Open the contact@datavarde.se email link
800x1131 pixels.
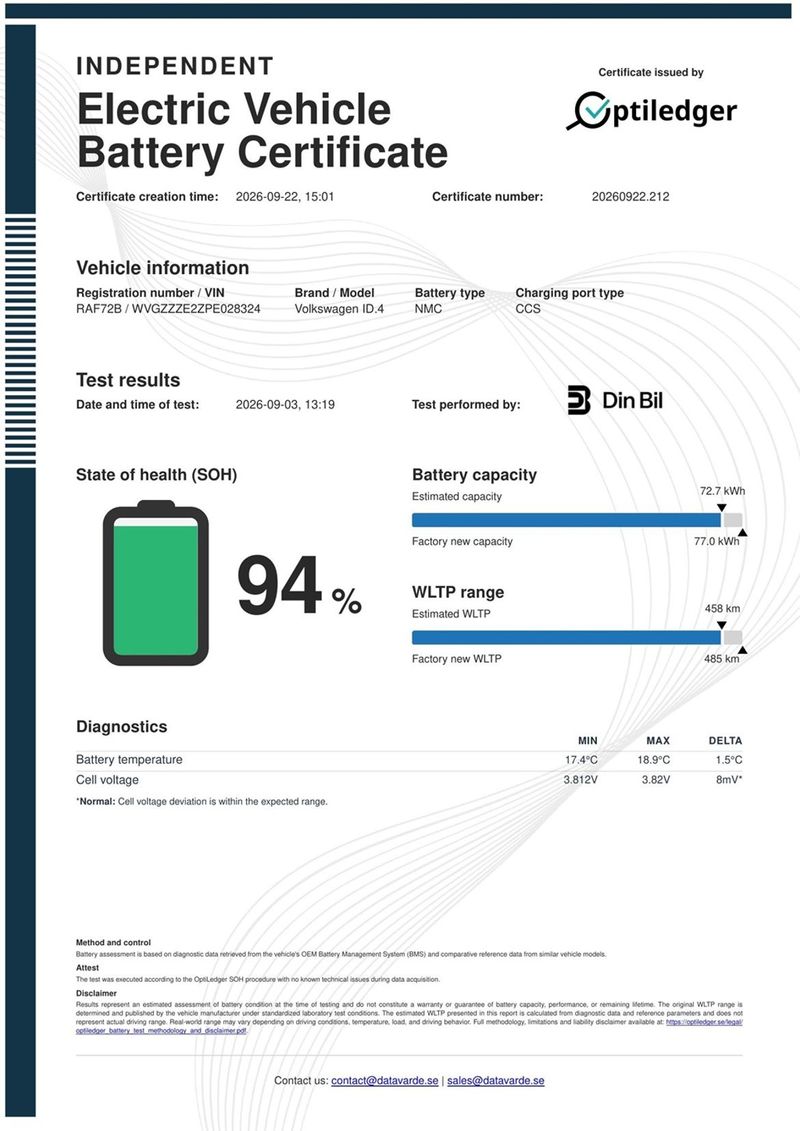coord(384,1081)
